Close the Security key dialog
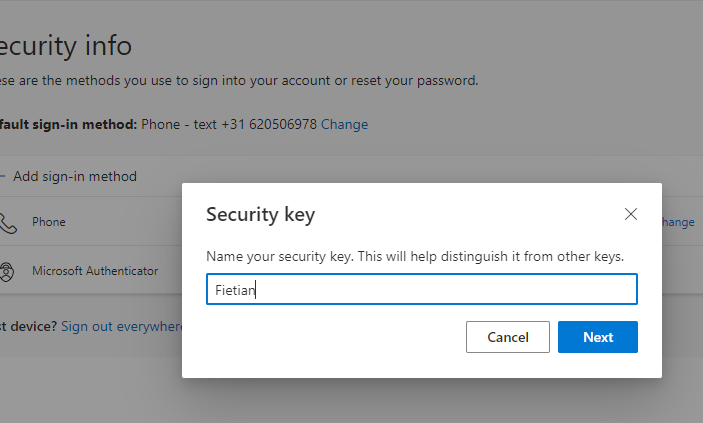The height and width of the screenshot is (423, 703). (x=631, y=214)
